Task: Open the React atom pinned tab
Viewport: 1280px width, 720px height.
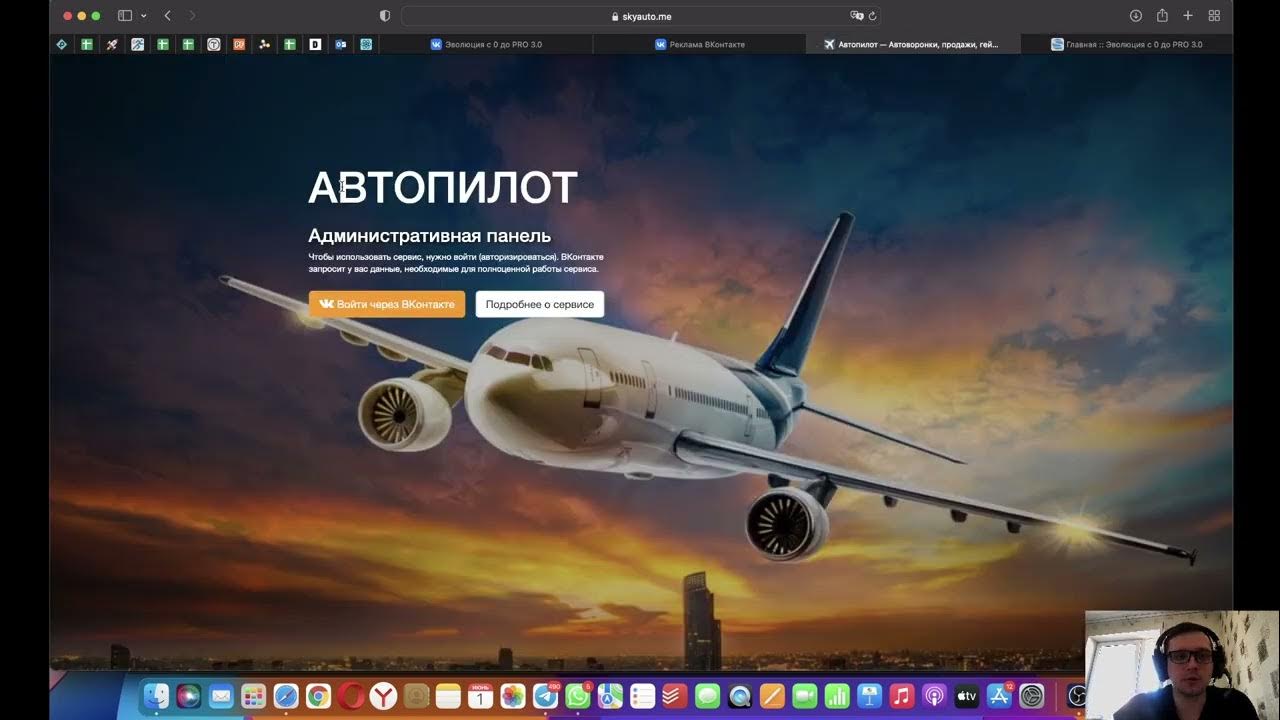Action: point(366,44)
